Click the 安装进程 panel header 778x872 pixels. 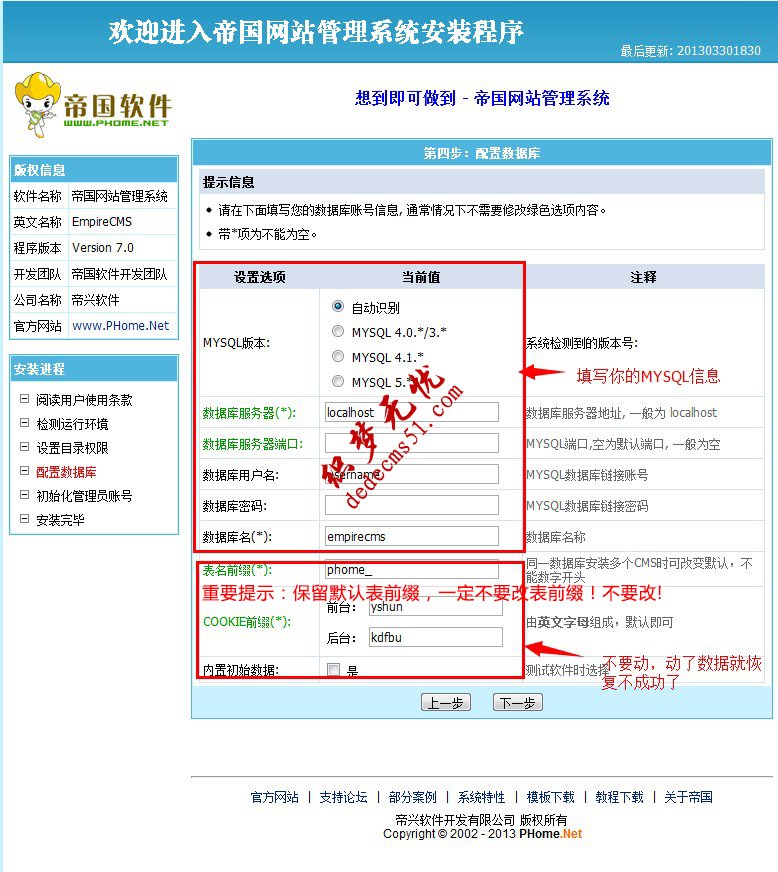pos(94,369)
